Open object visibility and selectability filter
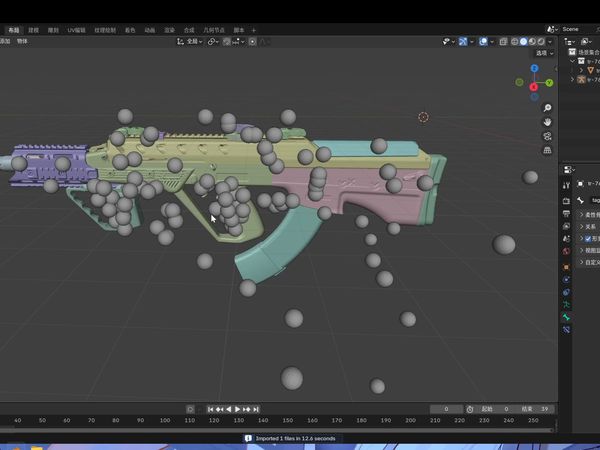Viewport: 600px width, 450px height. (447, 41)
